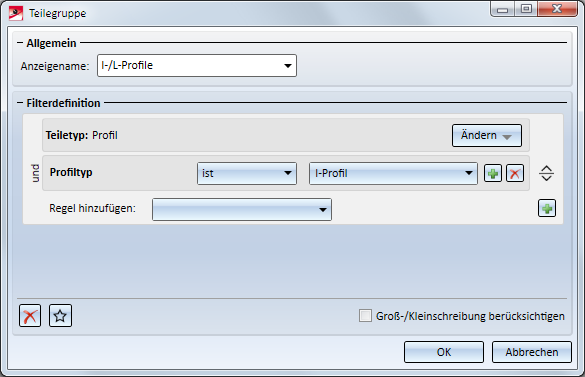Open the Ändern dropdown button
This screenshot has height=377, width=585.
[487, 135]
